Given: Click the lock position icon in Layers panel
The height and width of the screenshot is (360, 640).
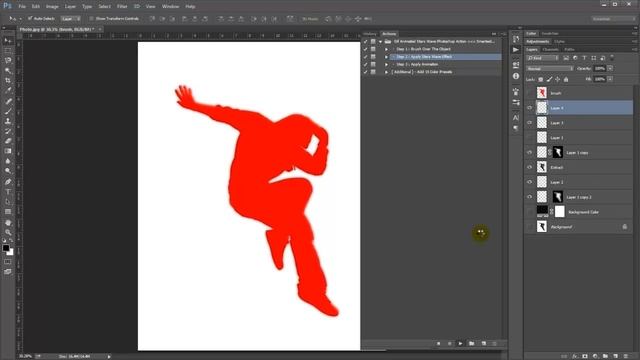Looking at the screenshot, I should coord(558,79).
